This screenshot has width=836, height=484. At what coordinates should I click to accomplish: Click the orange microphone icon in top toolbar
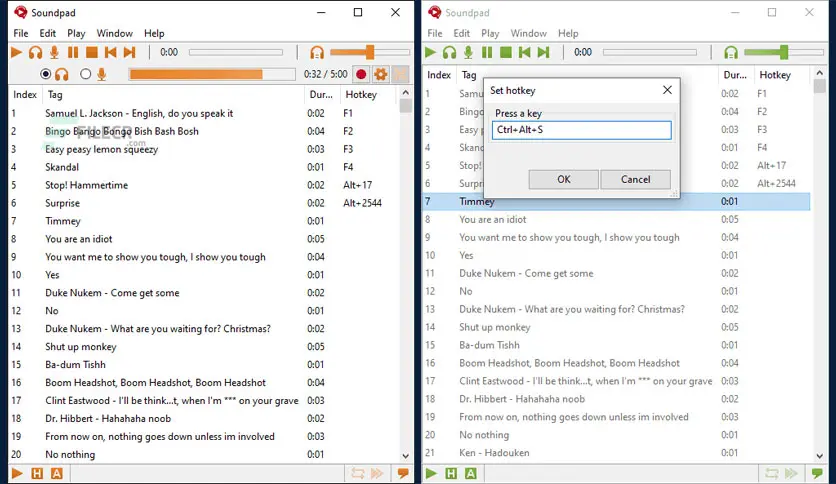pos(54,52)
